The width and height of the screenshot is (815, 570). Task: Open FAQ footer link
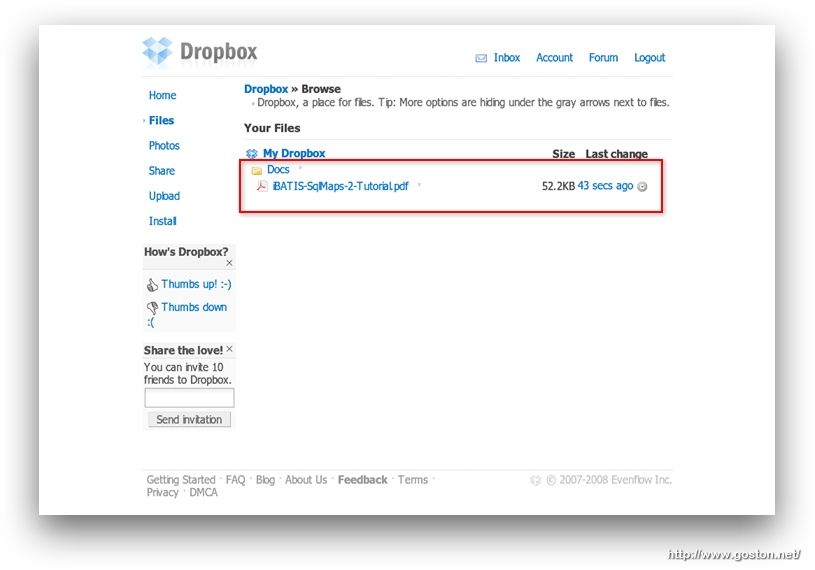click(x=235, y=480)
